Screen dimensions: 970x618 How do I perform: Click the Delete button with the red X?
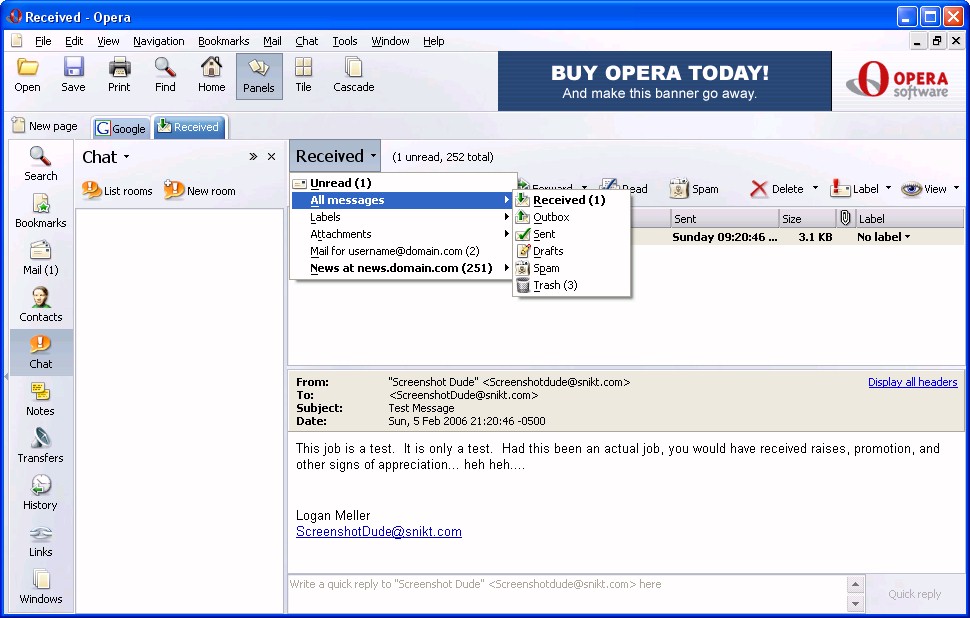coord(776,189)
